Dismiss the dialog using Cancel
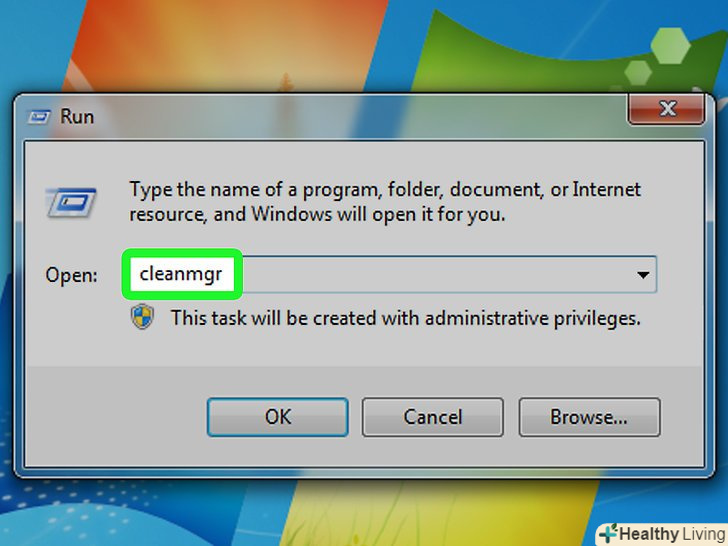The height and width of the screenshot is (546, 728). (x=433, y=417)
